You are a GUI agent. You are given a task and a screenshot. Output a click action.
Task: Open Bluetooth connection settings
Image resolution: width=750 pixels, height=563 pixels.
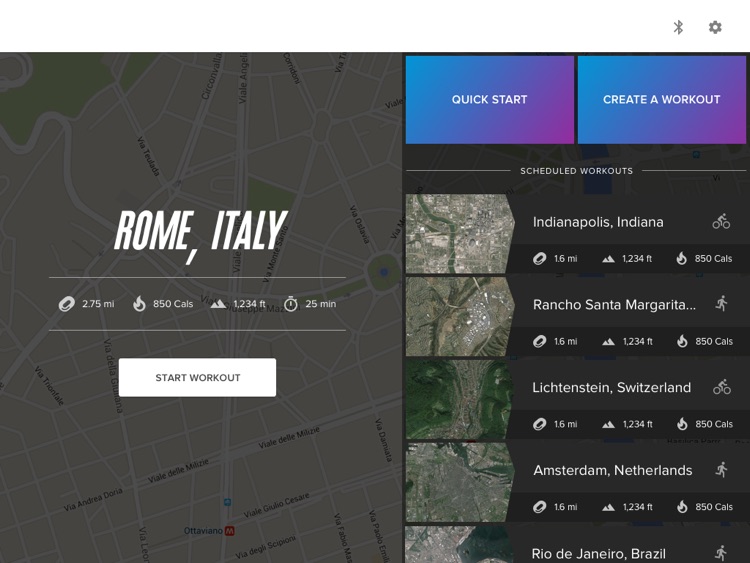(678, 27)
